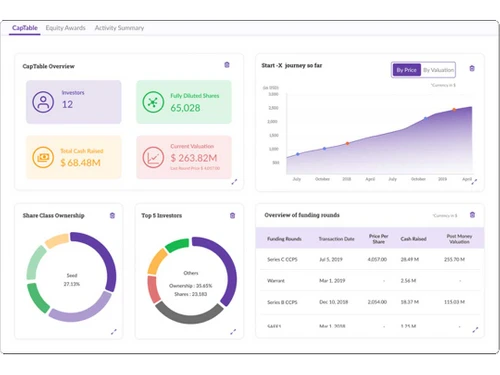Click the Dec 10, 2018 transaction date
Image resolution: width=500 pixels, height=375 pixels.
pyautogui.click(x=333, y=302)
